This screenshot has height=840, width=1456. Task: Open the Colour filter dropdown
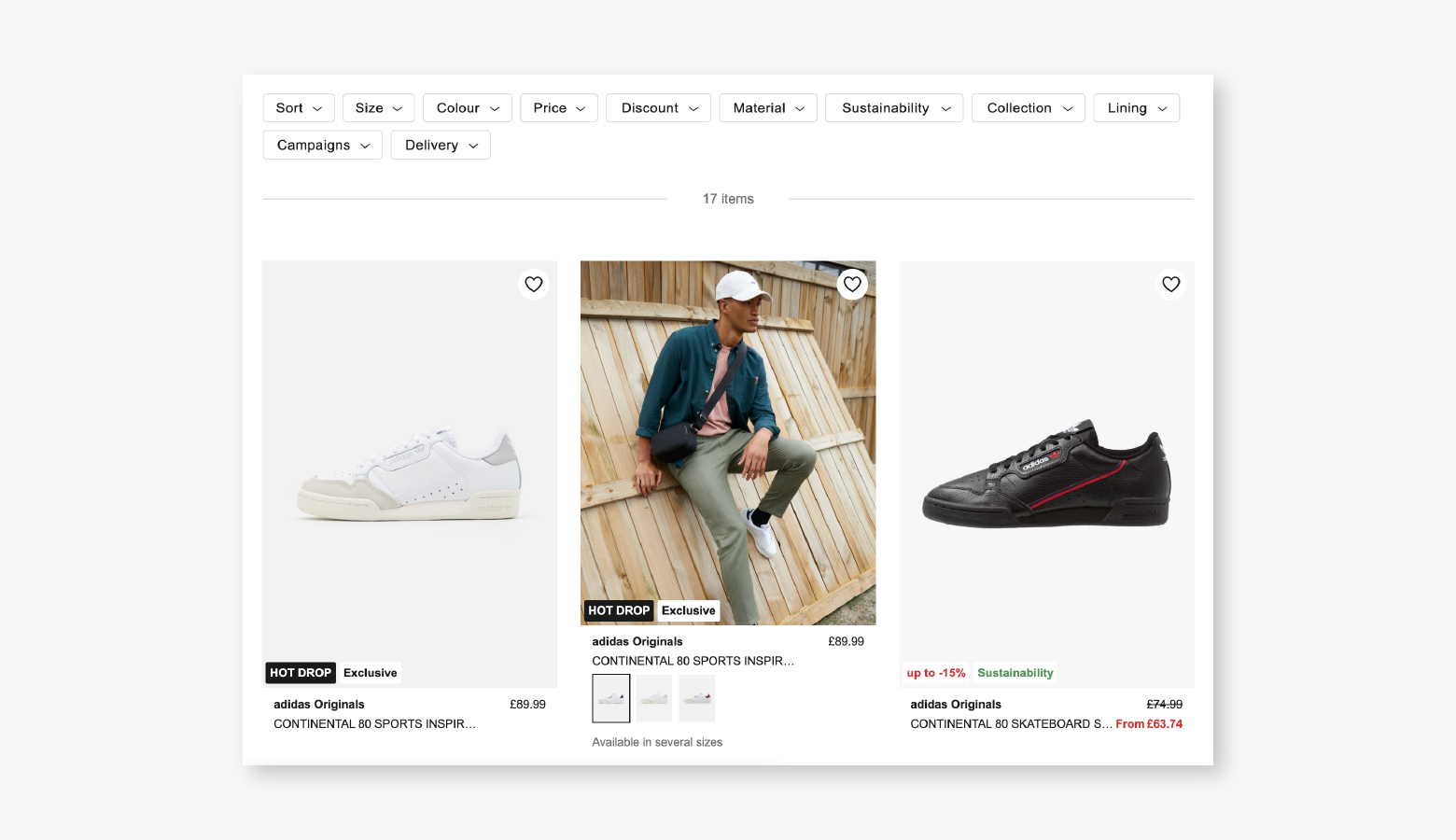coord(468,108)
